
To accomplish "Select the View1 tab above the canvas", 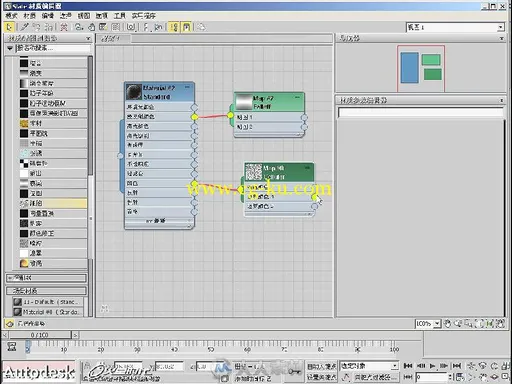I will [112, 39].
